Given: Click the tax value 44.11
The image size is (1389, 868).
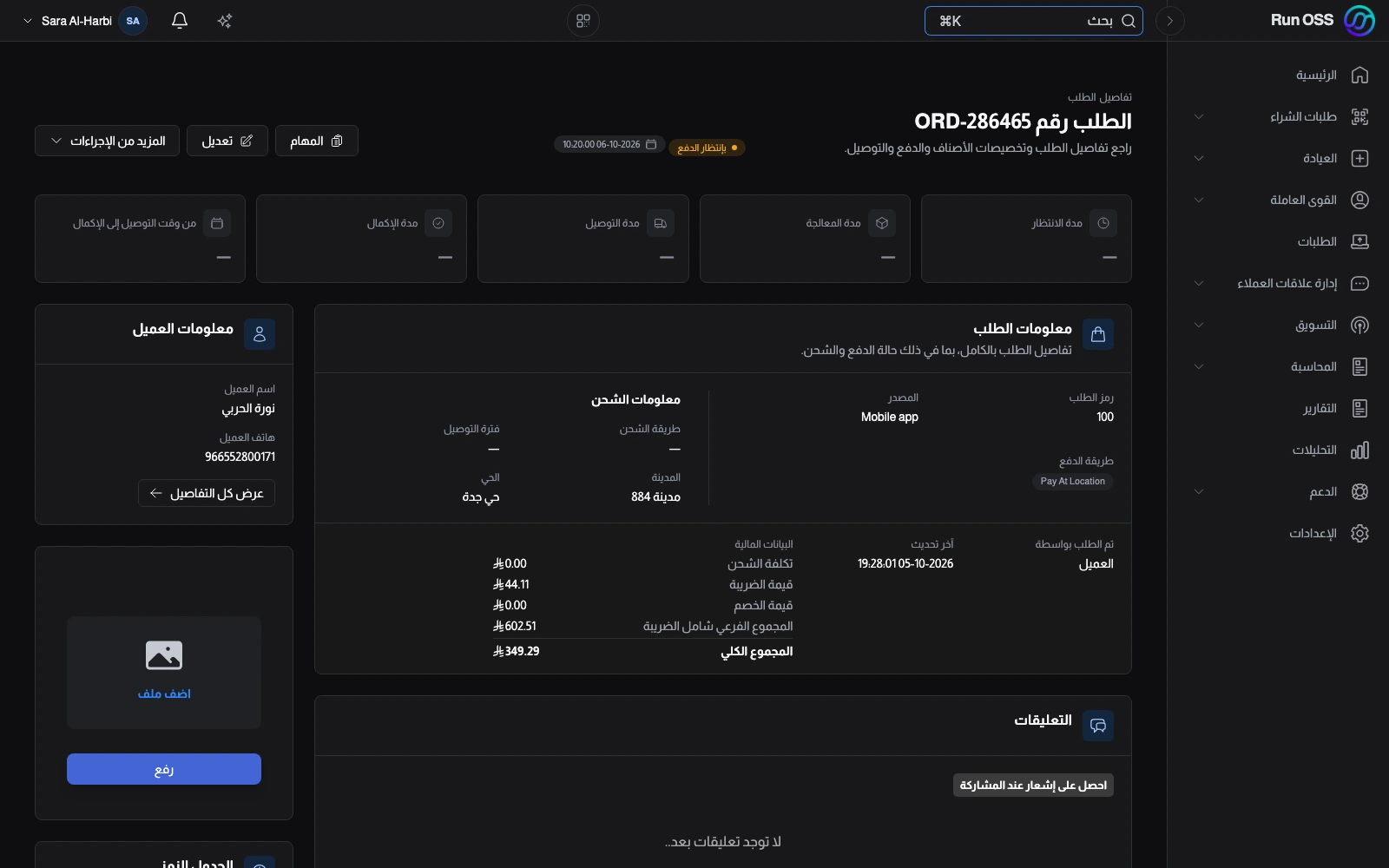Looking at the screenshot, I should click(x=510, y=584).
